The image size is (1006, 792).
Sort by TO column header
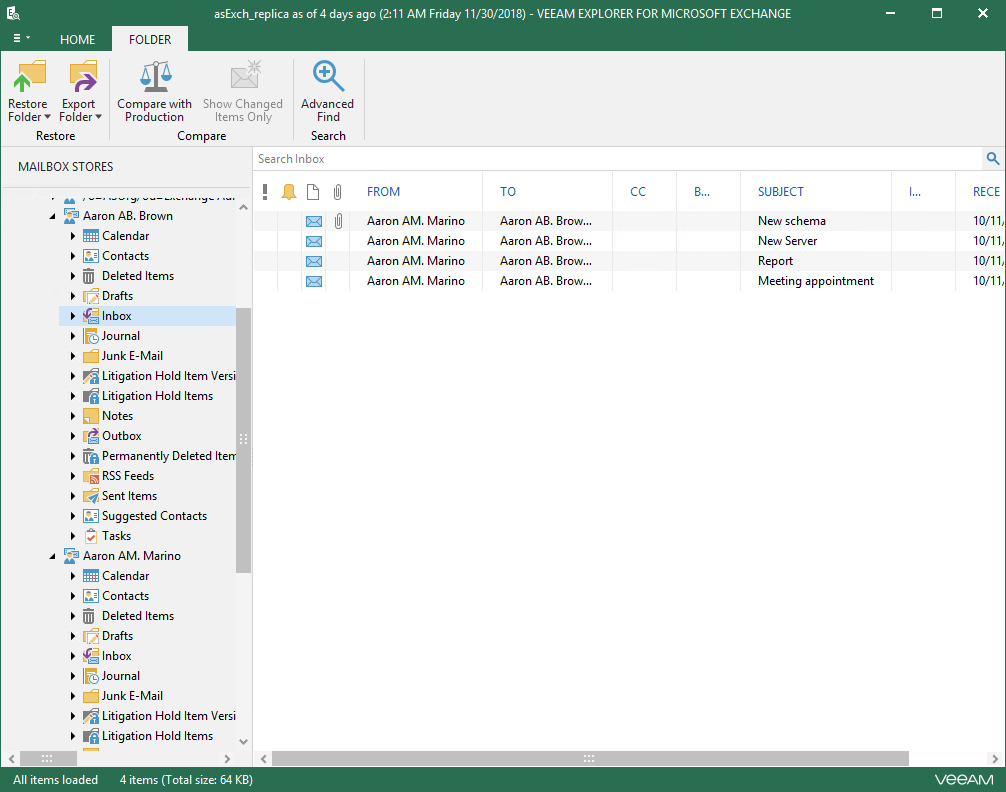point(507,191)
